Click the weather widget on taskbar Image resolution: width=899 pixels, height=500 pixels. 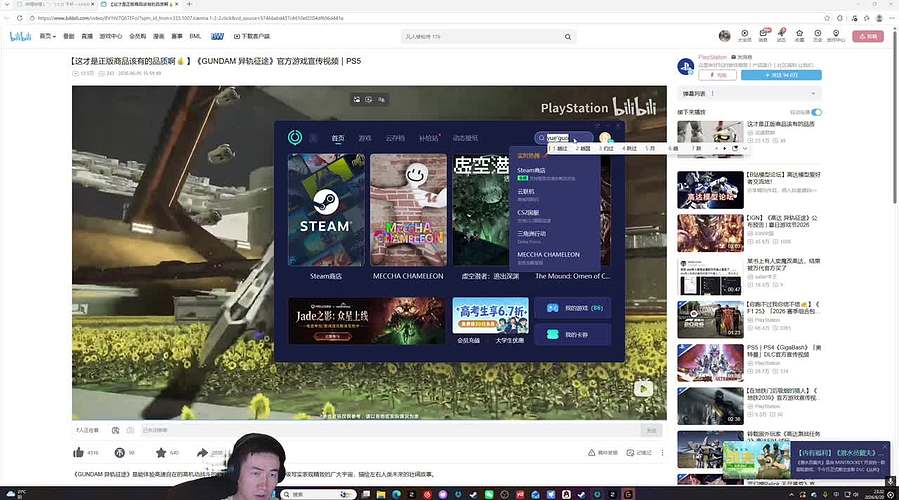pos(15,494)
